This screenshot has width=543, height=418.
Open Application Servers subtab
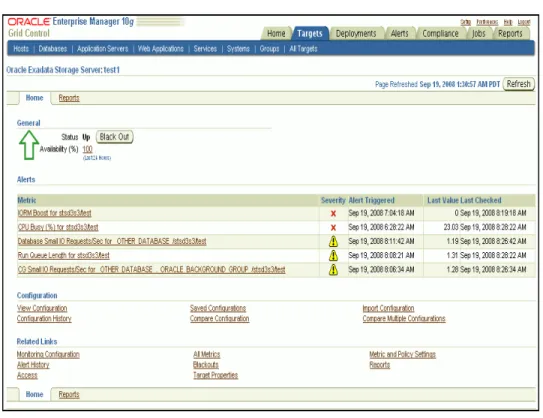103,49
